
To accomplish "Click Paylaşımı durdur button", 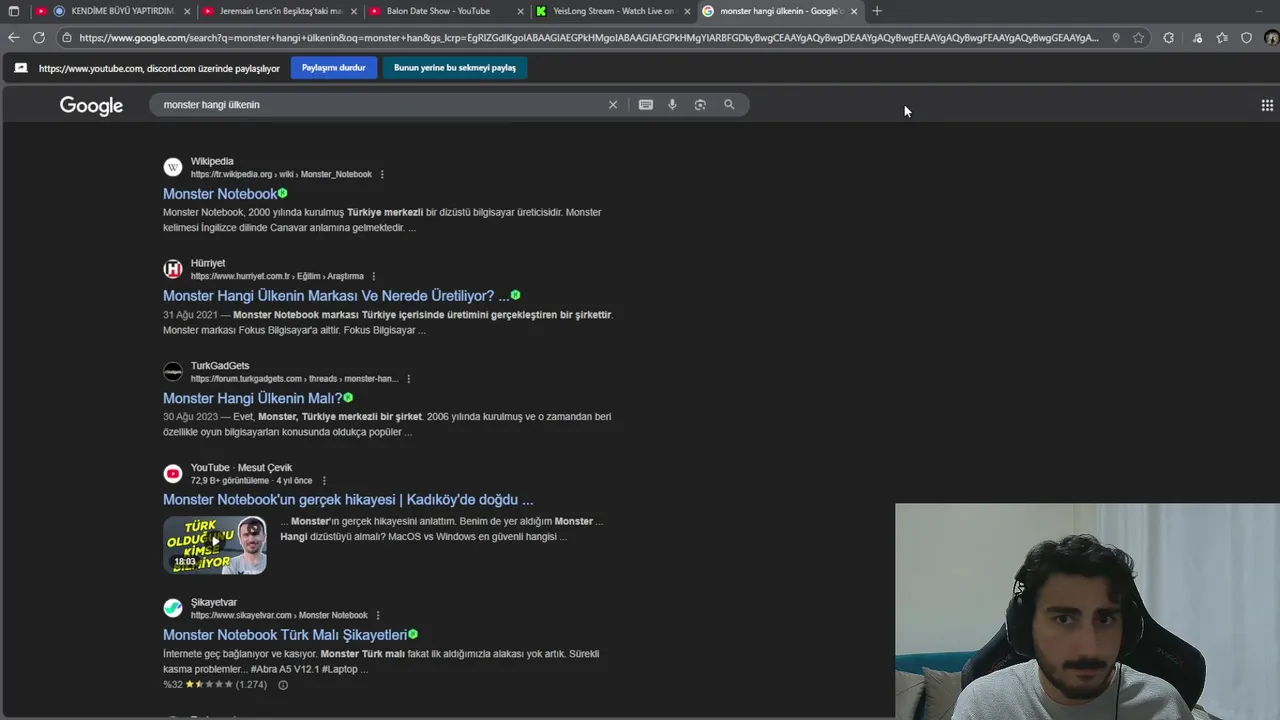I will (334, 68).
